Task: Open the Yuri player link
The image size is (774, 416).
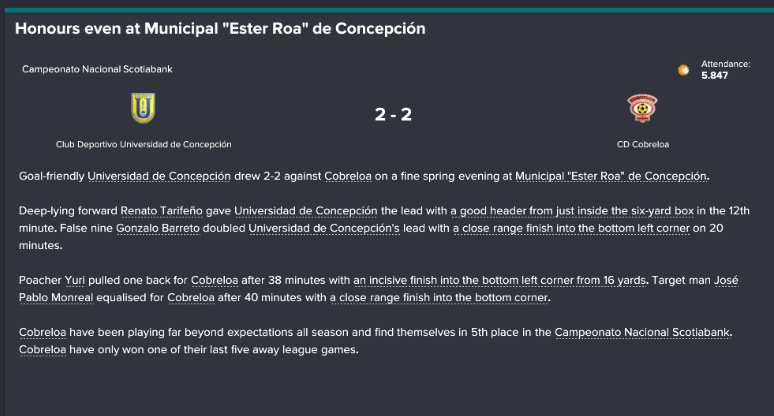Action: 75,280
